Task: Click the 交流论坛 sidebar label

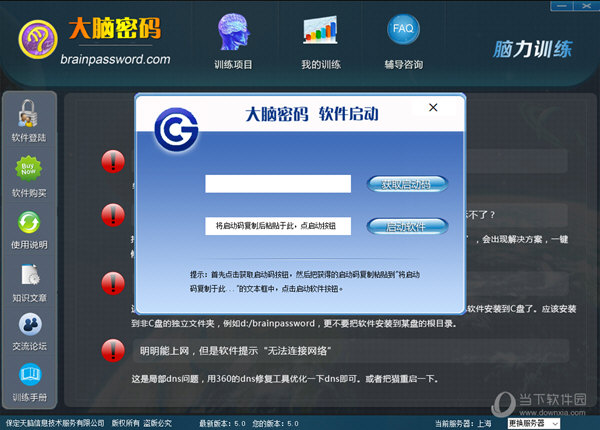Action: 29,346
